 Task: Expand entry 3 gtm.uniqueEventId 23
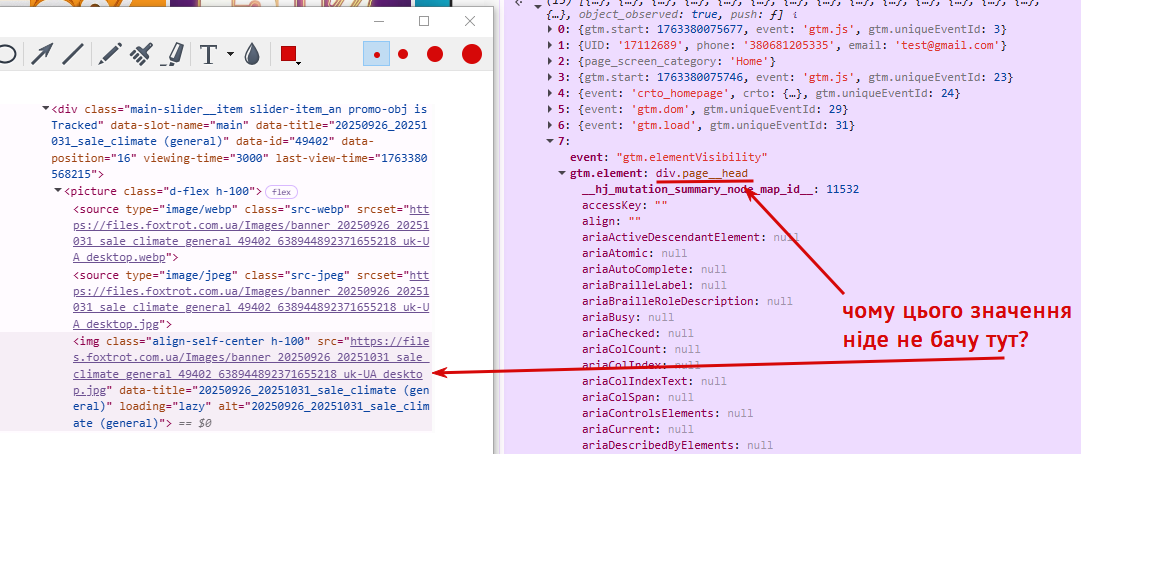point(550,77)
